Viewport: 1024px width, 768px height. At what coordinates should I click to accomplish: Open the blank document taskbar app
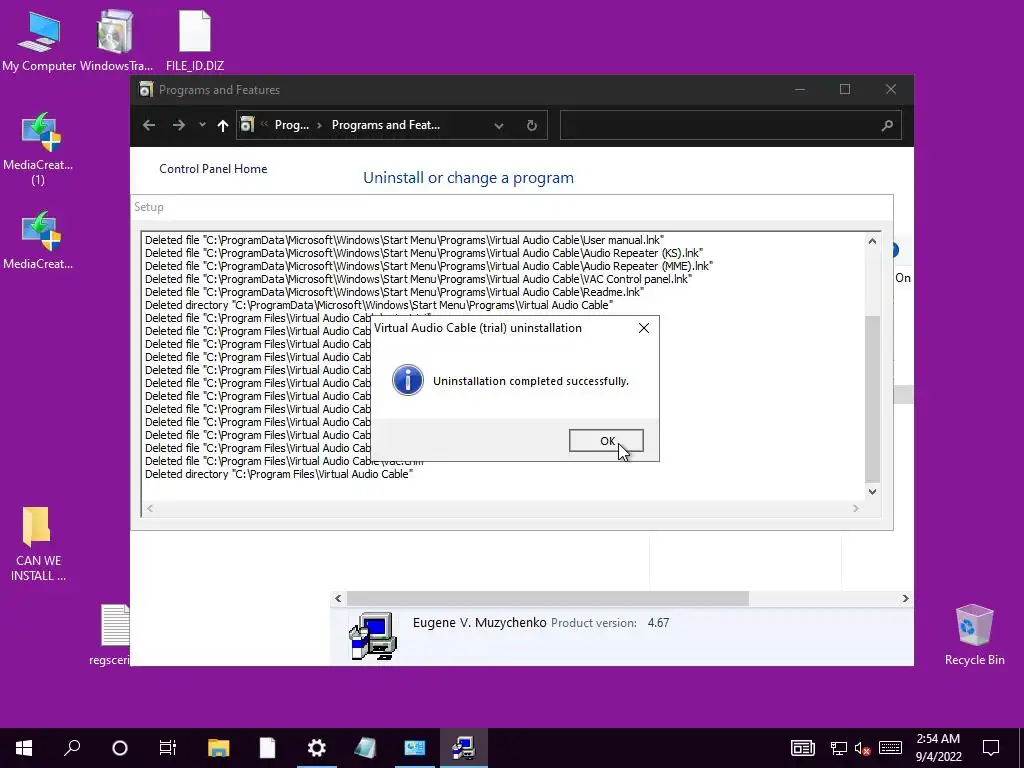point(267,748)
